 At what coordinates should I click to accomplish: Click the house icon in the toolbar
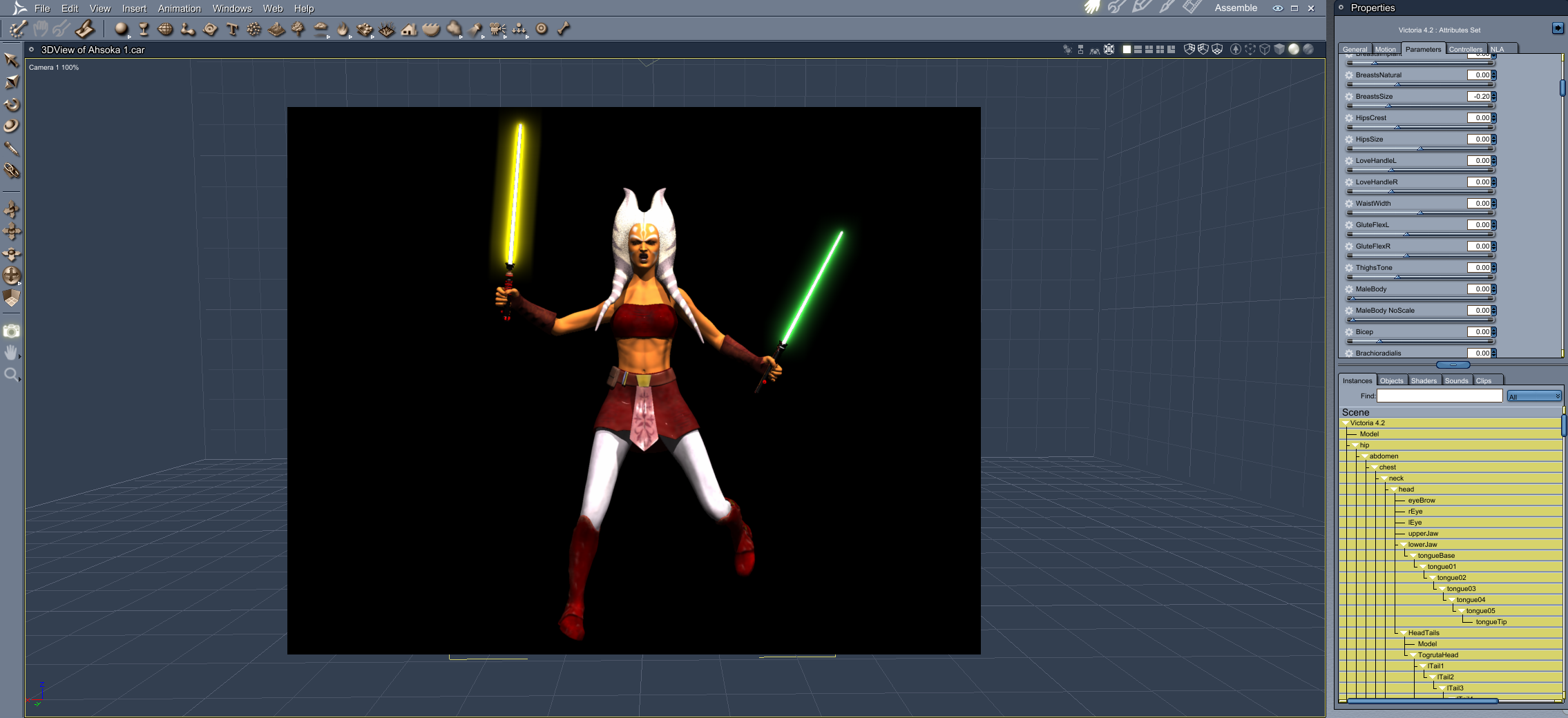tap(409, 29)
